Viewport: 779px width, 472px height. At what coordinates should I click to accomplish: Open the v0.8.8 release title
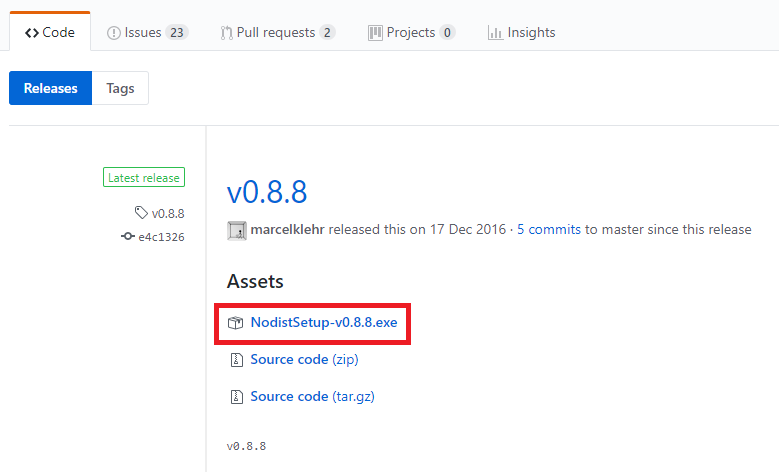(267, 192)
